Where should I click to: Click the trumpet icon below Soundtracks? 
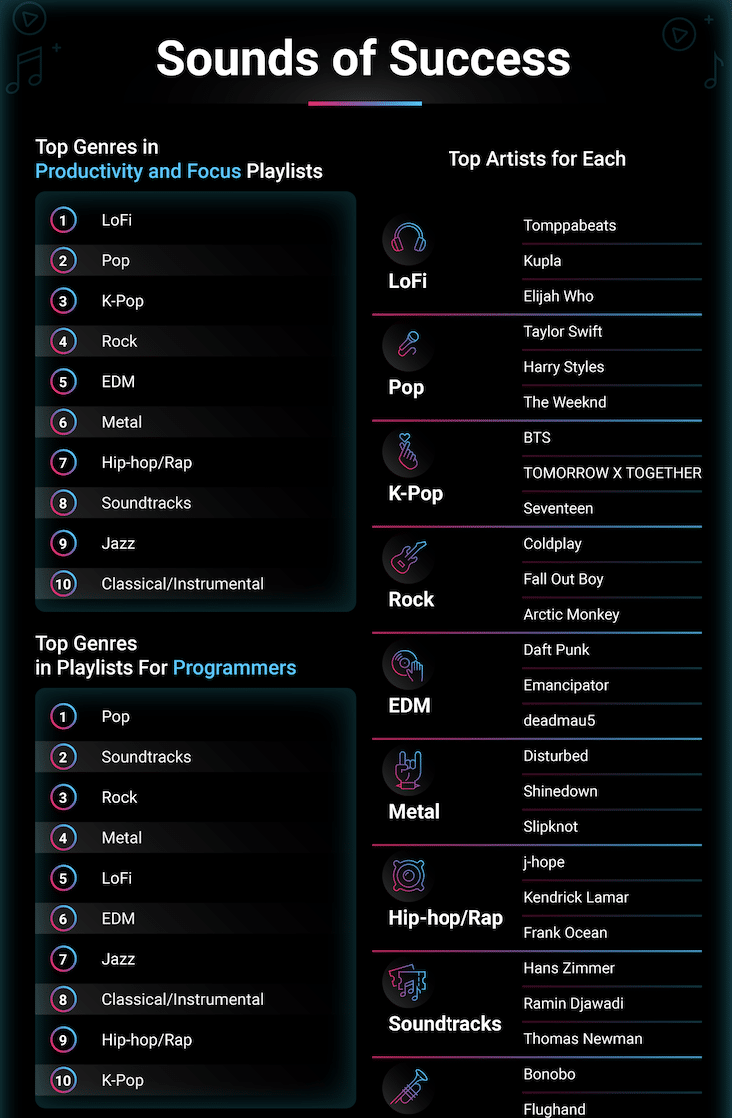[x=409, y=1087]
